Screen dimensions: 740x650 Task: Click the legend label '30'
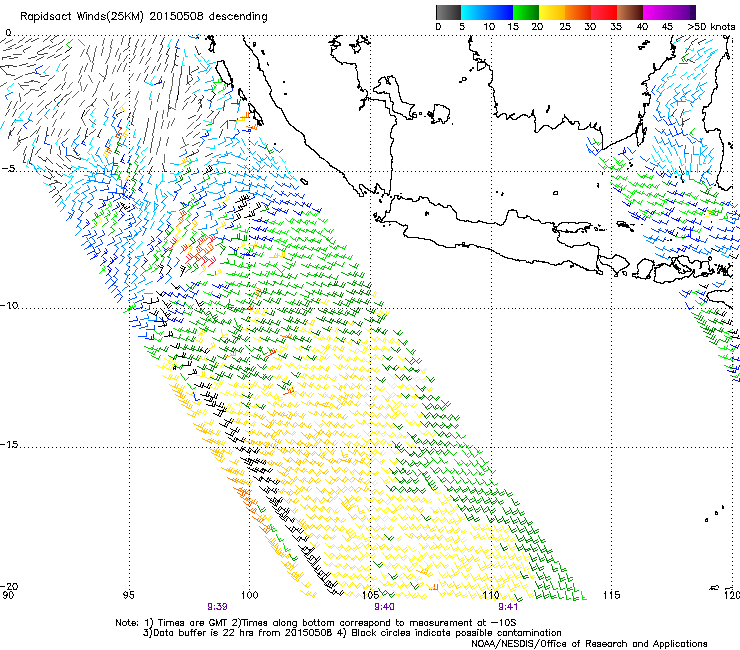tap(590, 27)
